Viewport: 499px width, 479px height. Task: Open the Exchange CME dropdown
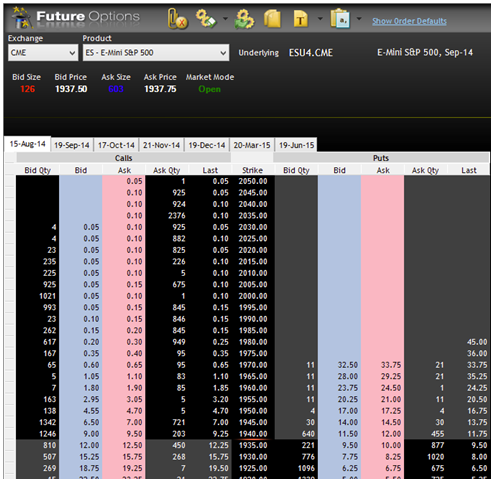pos(43,53)
